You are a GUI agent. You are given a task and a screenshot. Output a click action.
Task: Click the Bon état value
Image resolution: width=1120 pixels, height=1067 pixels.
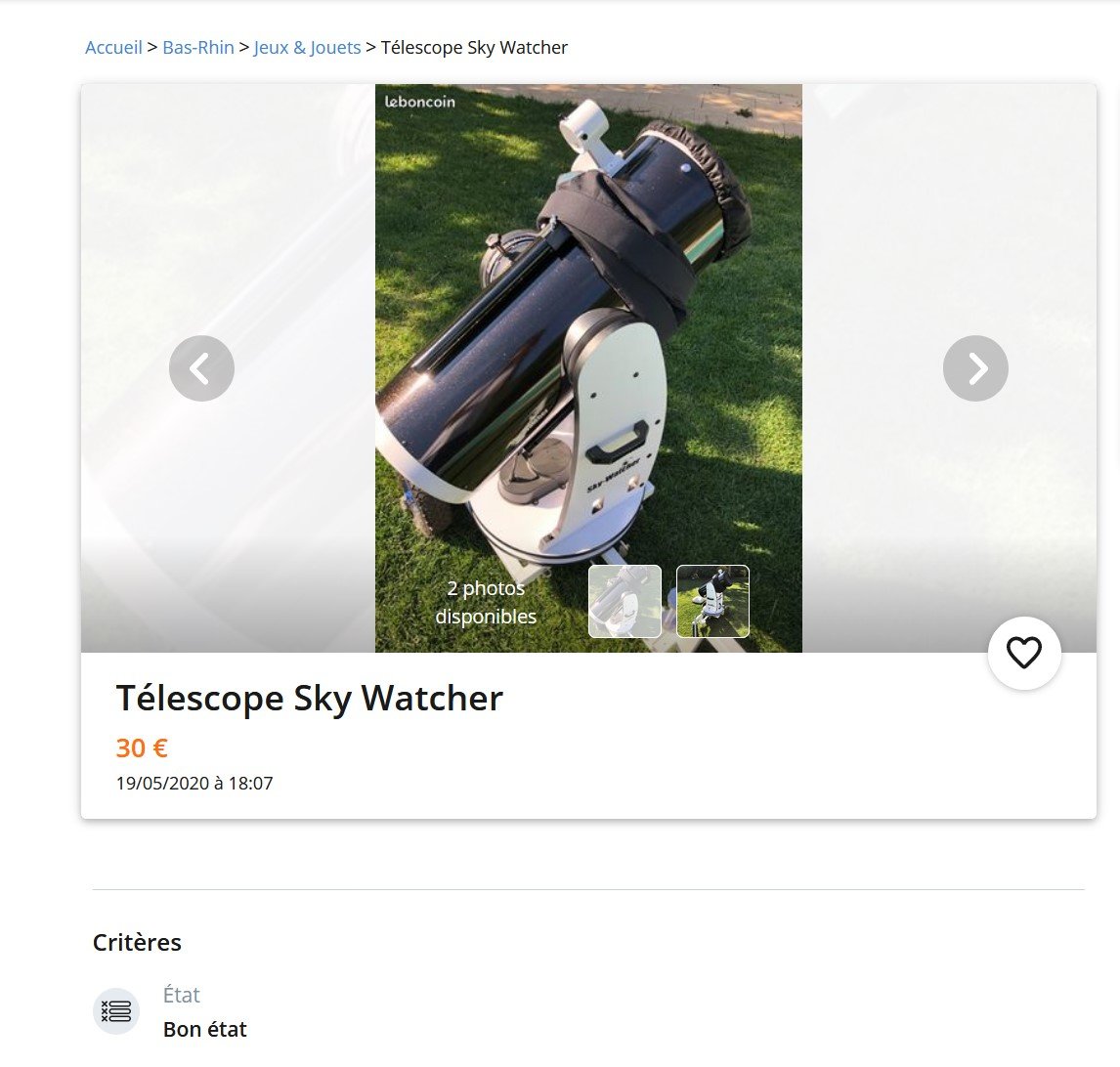point(205,1029)
